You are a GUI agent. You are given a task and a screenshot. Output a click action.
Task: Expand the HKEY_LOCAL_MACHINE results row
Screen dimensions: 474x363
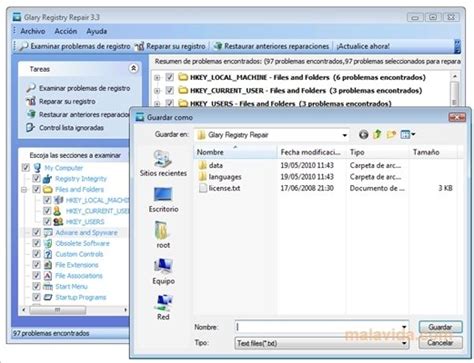(157, 78)
